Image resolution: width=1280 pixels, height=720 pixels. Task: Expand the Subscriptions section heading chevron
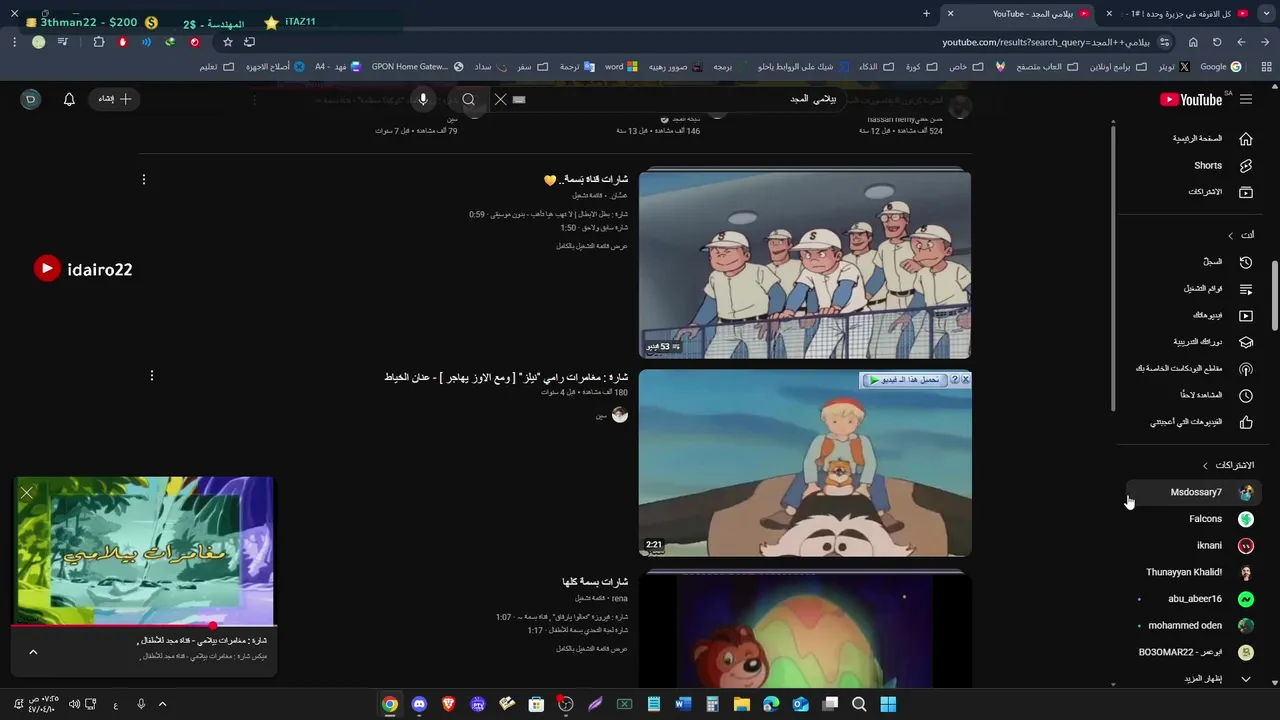click(x=1205, y=465)
